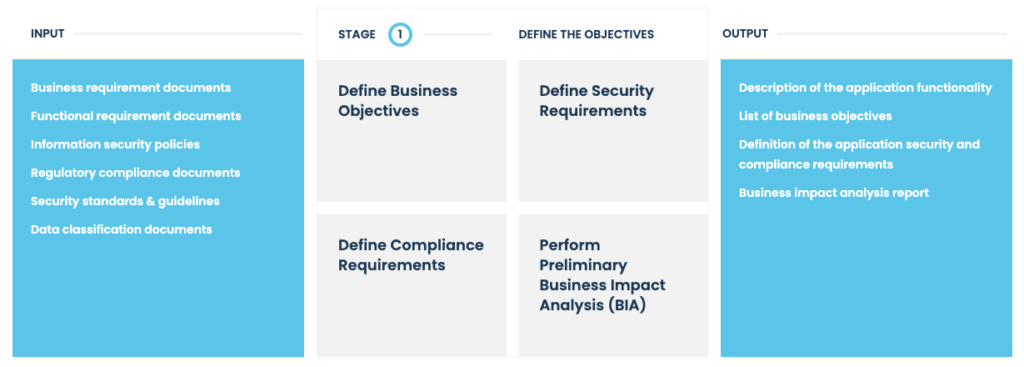Viewport: 1024px width, 367px height.
Task: Click Business impact analysis report output
Action: click(x=834, y=193)
